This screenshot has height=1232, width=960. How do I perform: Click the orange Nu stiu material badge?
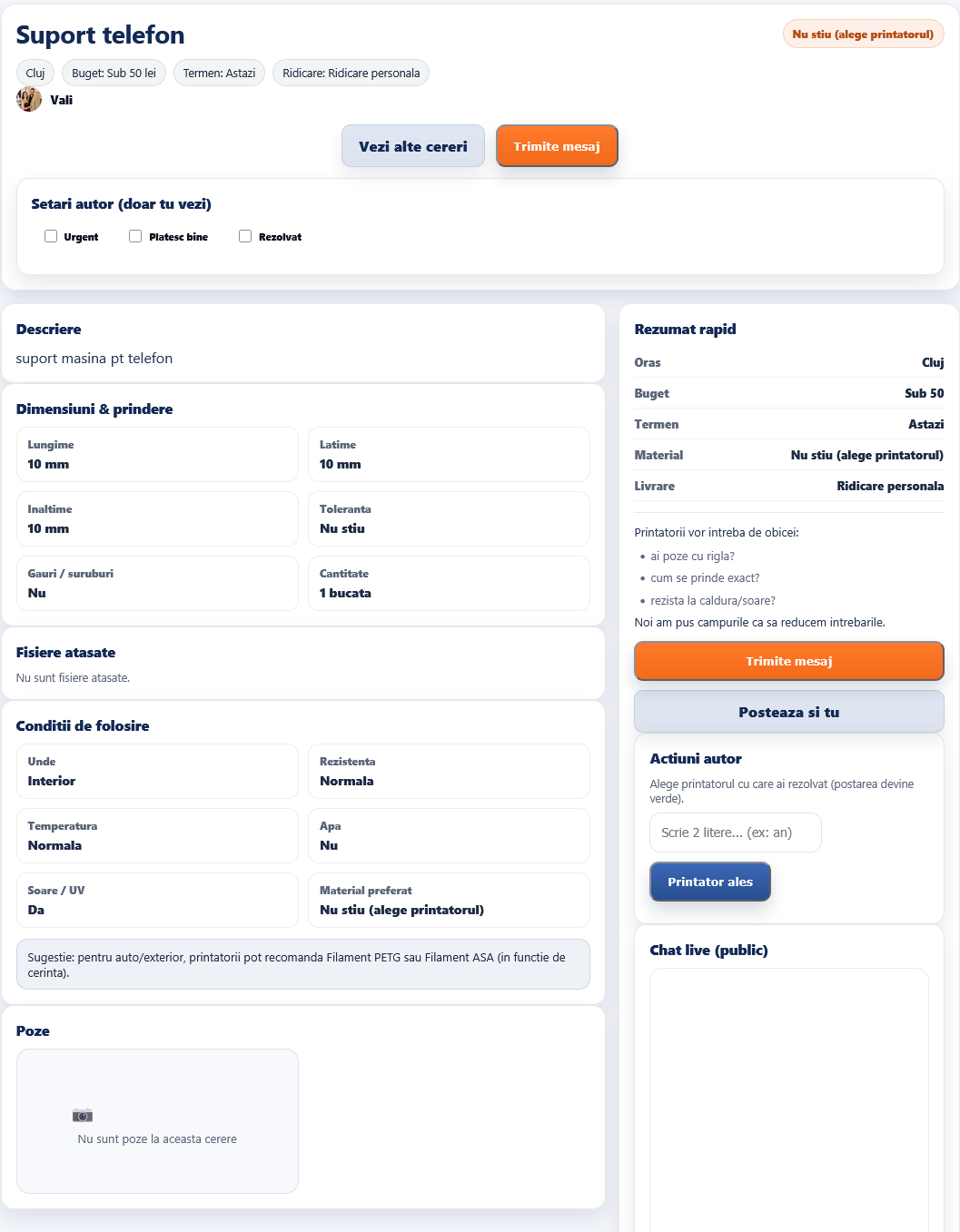coord(863,34)
